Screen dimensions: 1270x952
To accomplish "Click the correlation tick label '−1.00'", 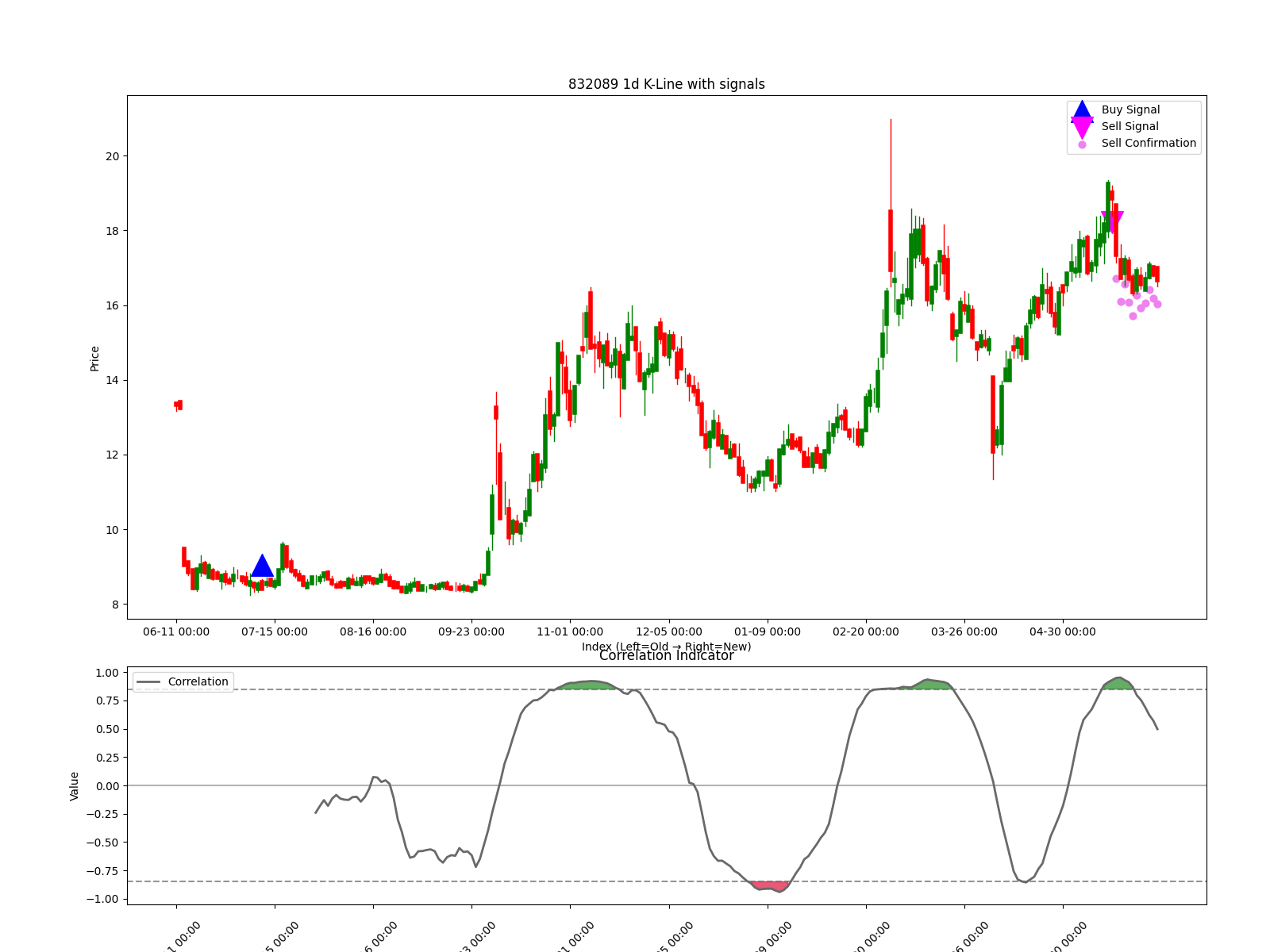I will pyautogui.click(x=102, y=899).
